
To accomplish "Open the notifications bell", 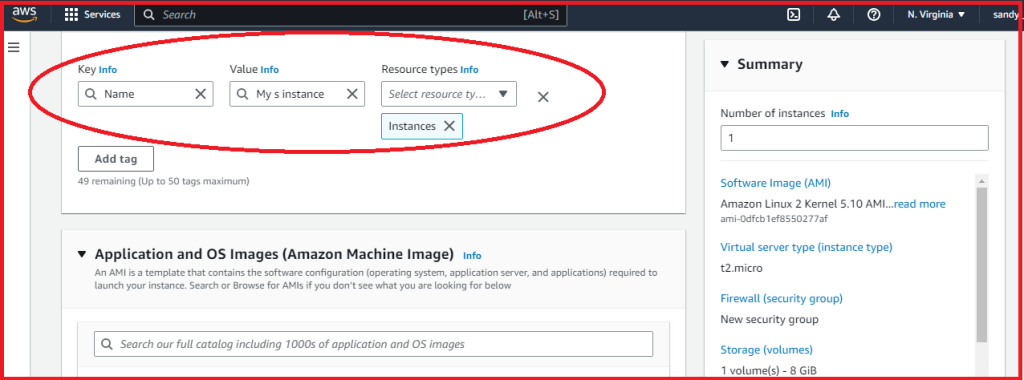I will (x=833, y=14).
